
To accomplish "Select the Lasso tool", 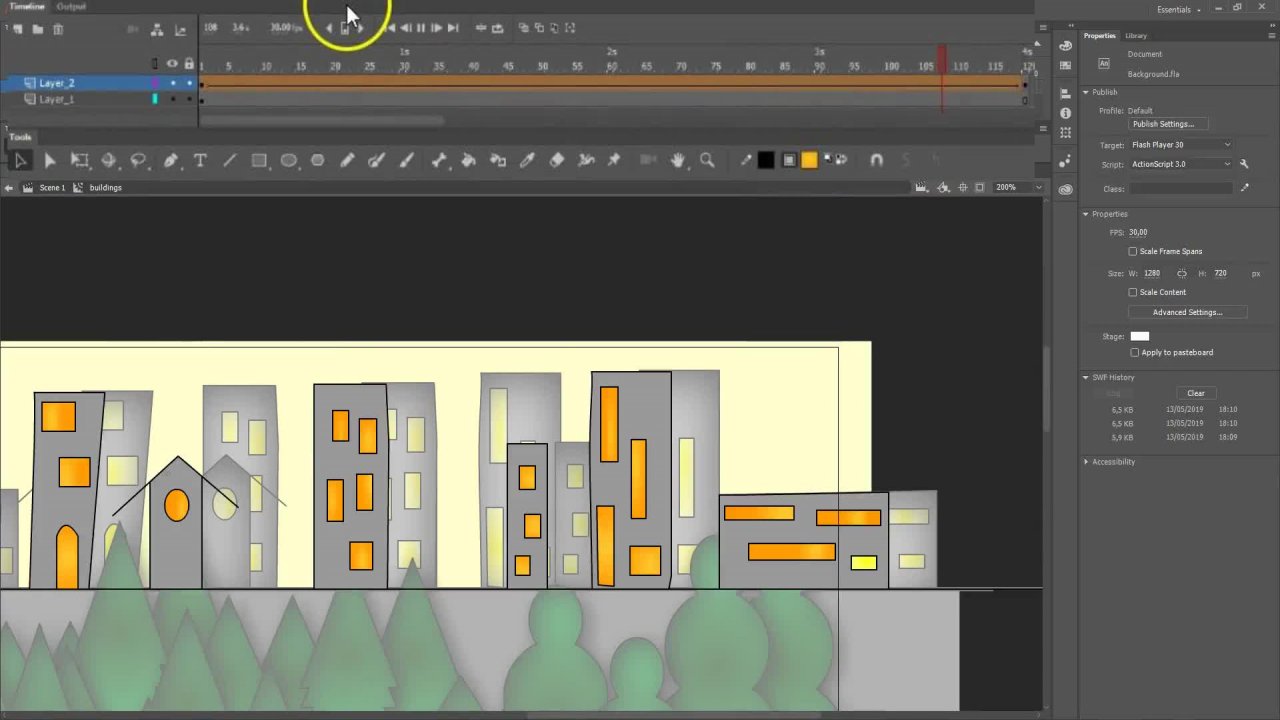I will [139, 160].
